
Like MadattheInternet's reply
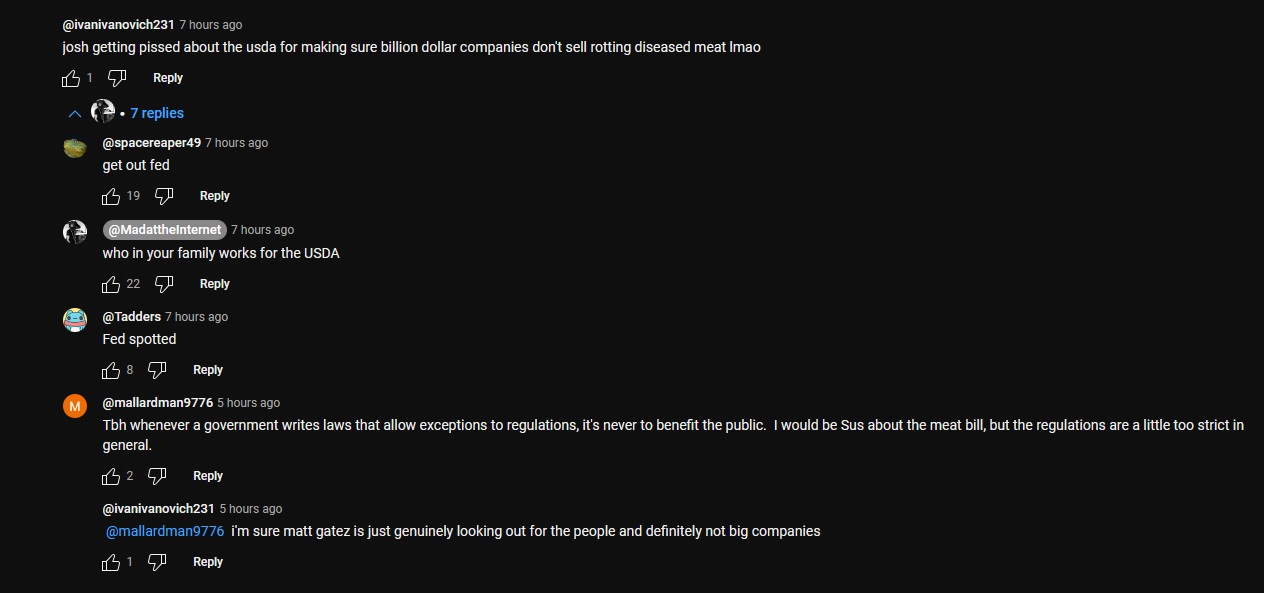coord(111,284)
